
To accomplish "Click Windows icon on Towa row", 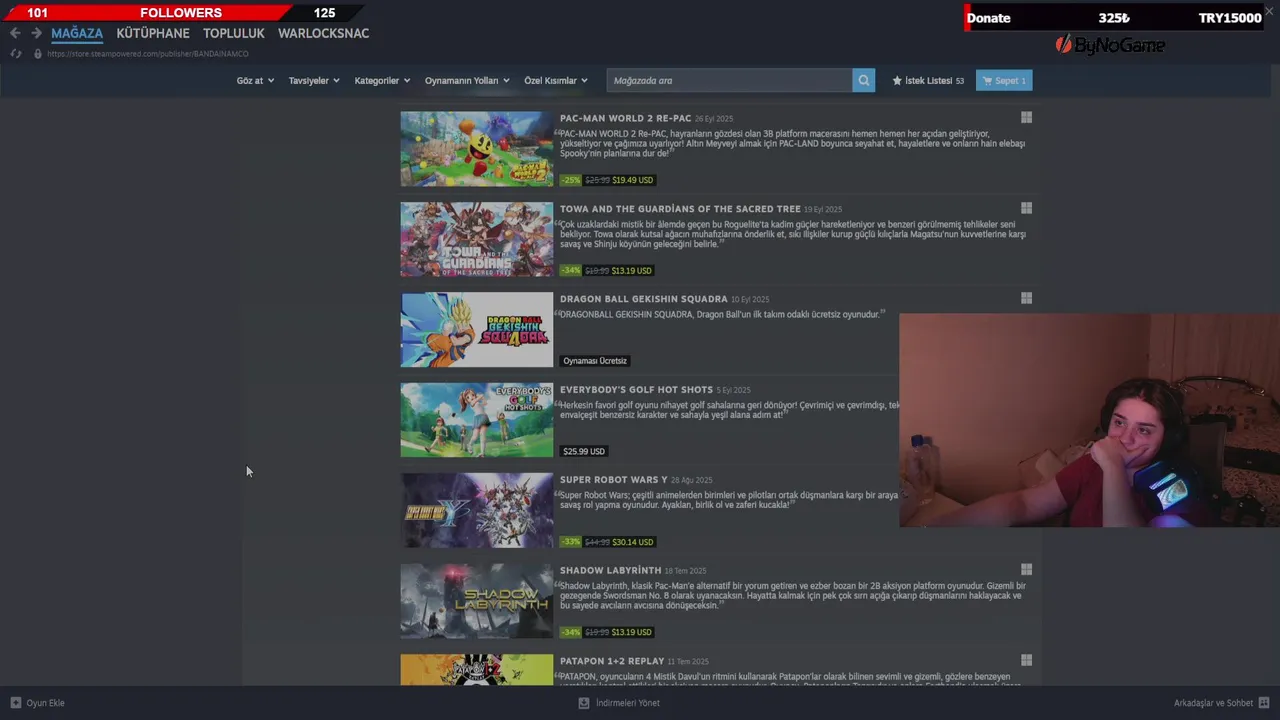I will pyautogui.click(x=1026, y=208).
